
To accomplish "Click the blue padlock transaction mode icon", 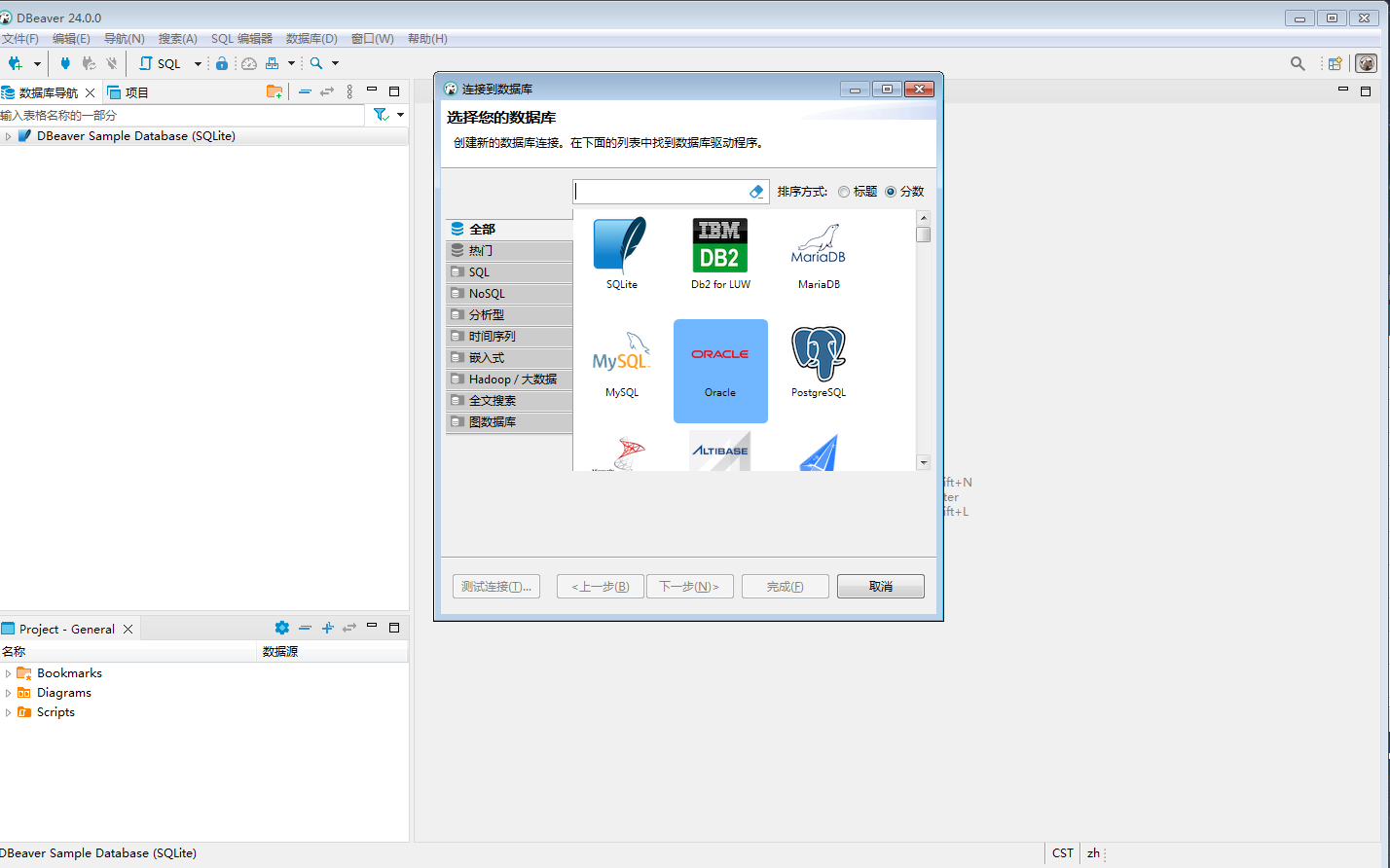I will click(x=222, y=63).
